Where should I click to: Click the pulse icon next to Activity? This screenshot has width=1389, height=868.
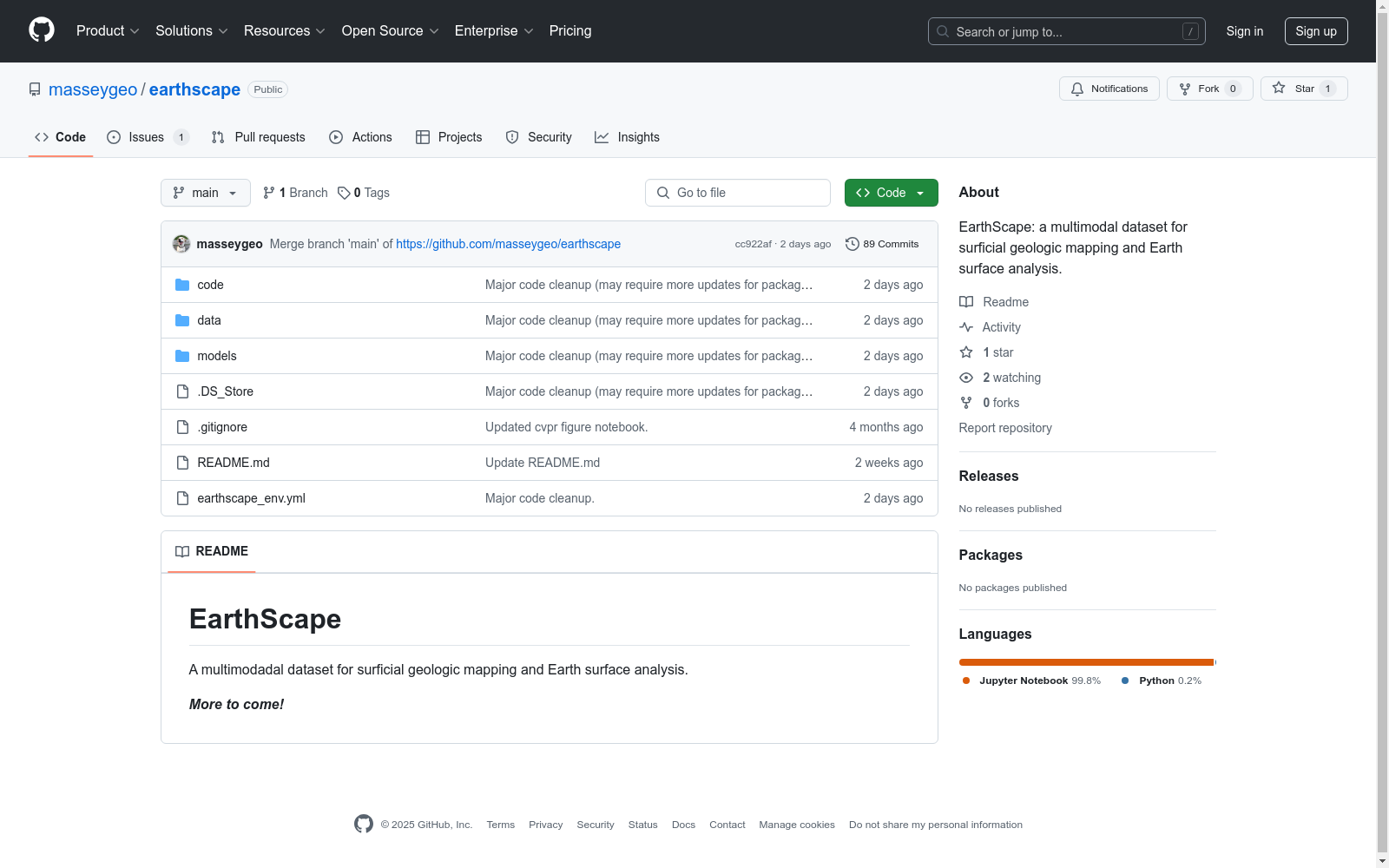pyautogui.click(x=966, y=327)
